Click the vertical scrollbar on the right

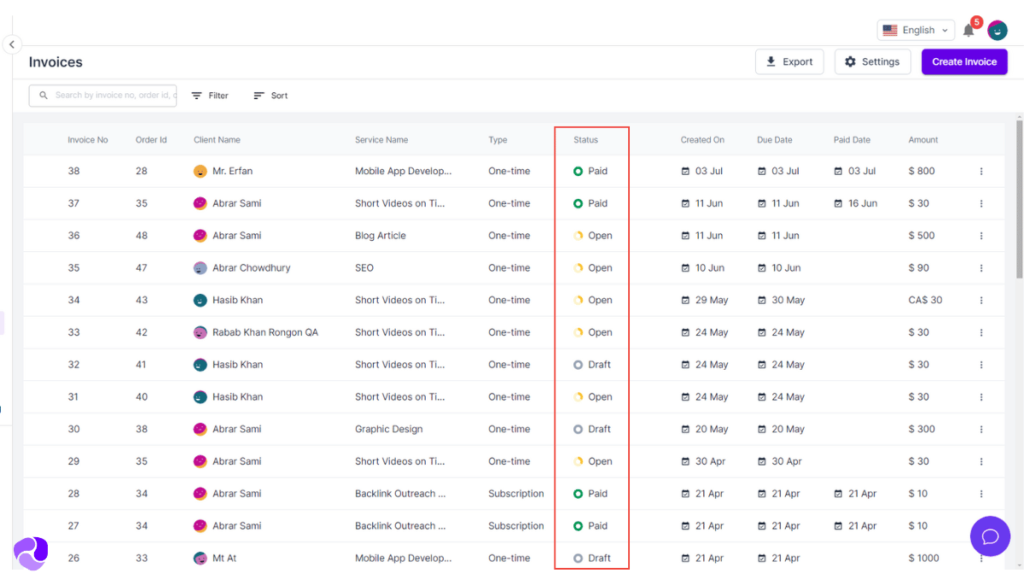point(1019,200)
